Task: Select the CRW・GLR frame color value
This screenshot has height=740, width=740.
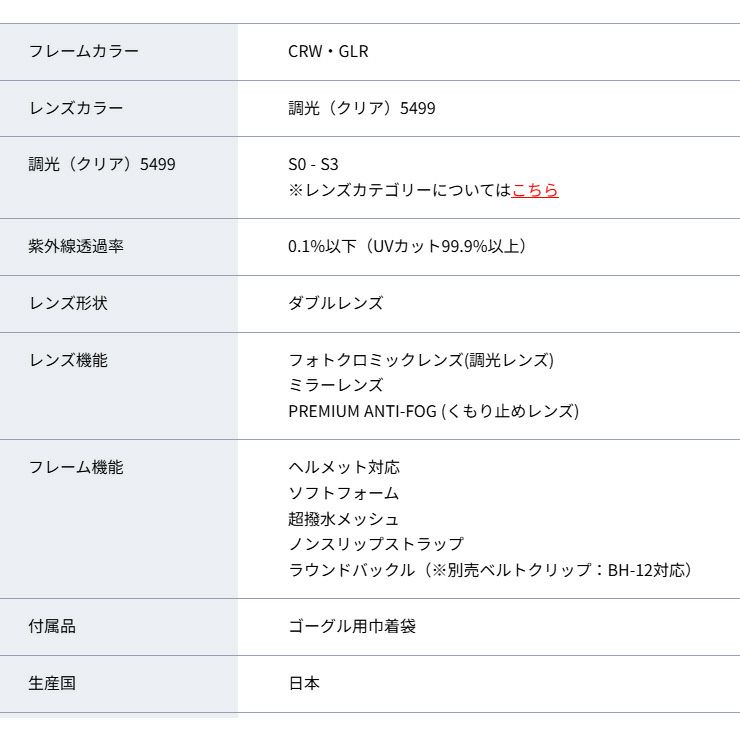Action: click(328, 51)
